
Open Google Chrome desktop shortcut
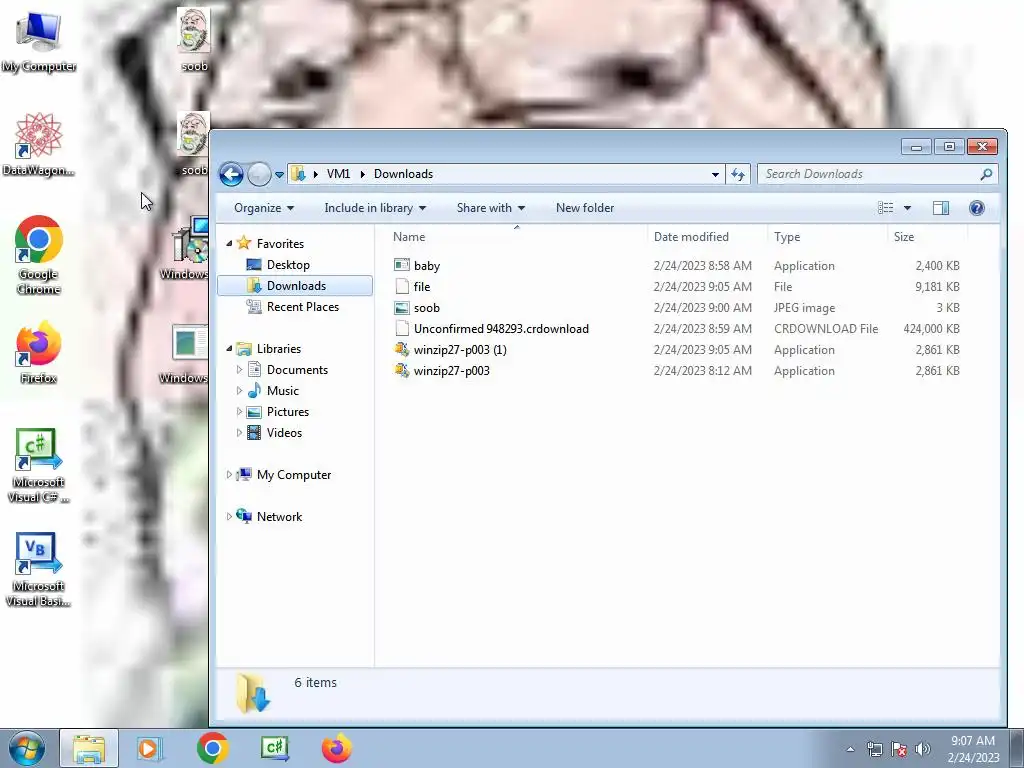(x=39, y=255)
